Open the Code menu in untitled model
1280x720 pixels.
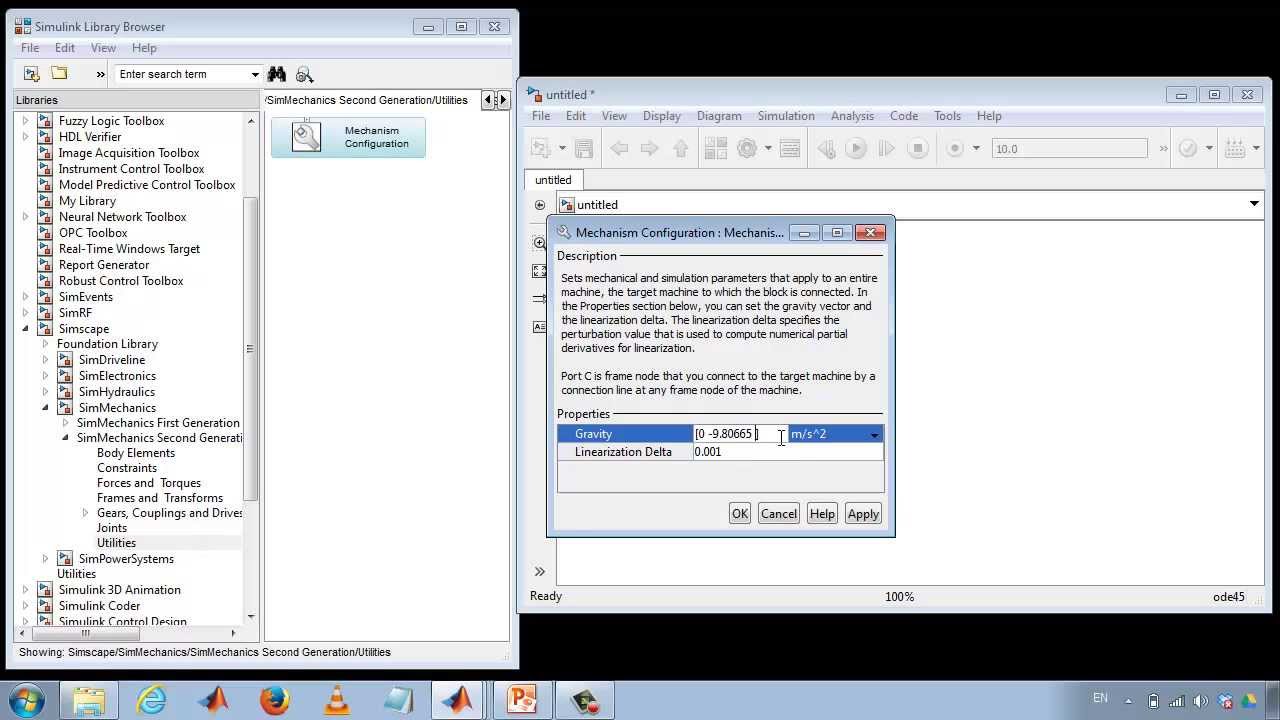(904, 116)
